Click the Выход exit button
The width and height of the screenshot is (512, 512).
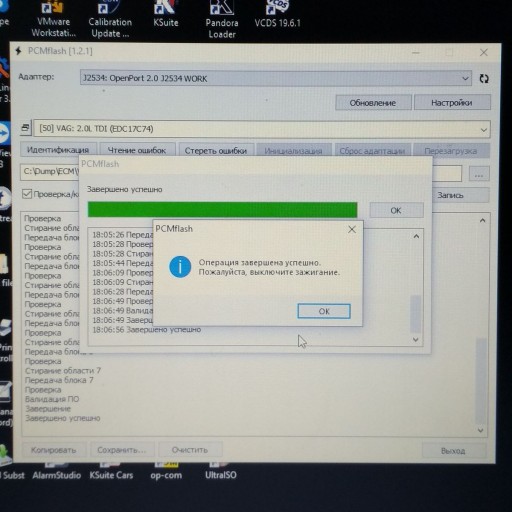pyautogui.click(x=453, y=451)
